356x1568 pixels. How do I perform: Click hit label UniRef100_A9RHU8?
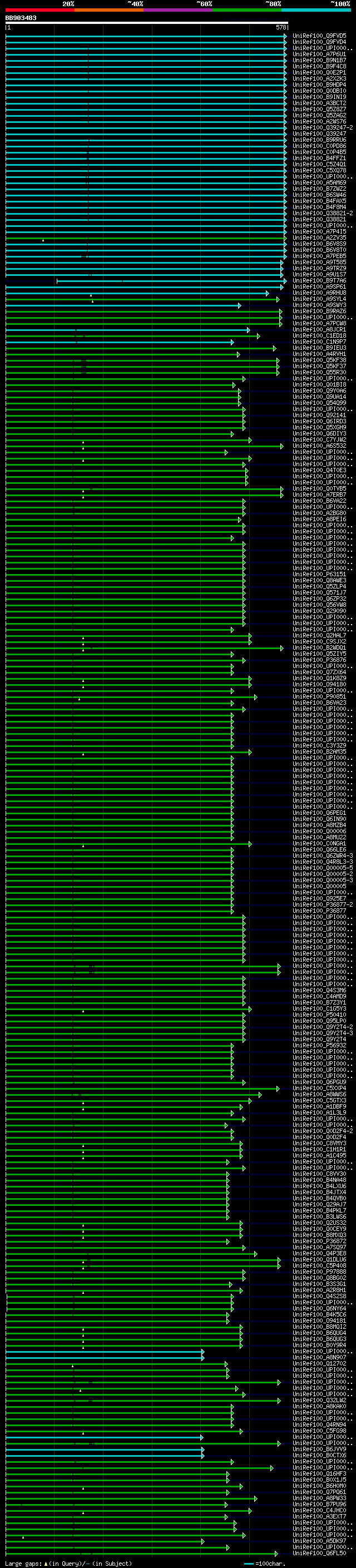pos(319,293)
